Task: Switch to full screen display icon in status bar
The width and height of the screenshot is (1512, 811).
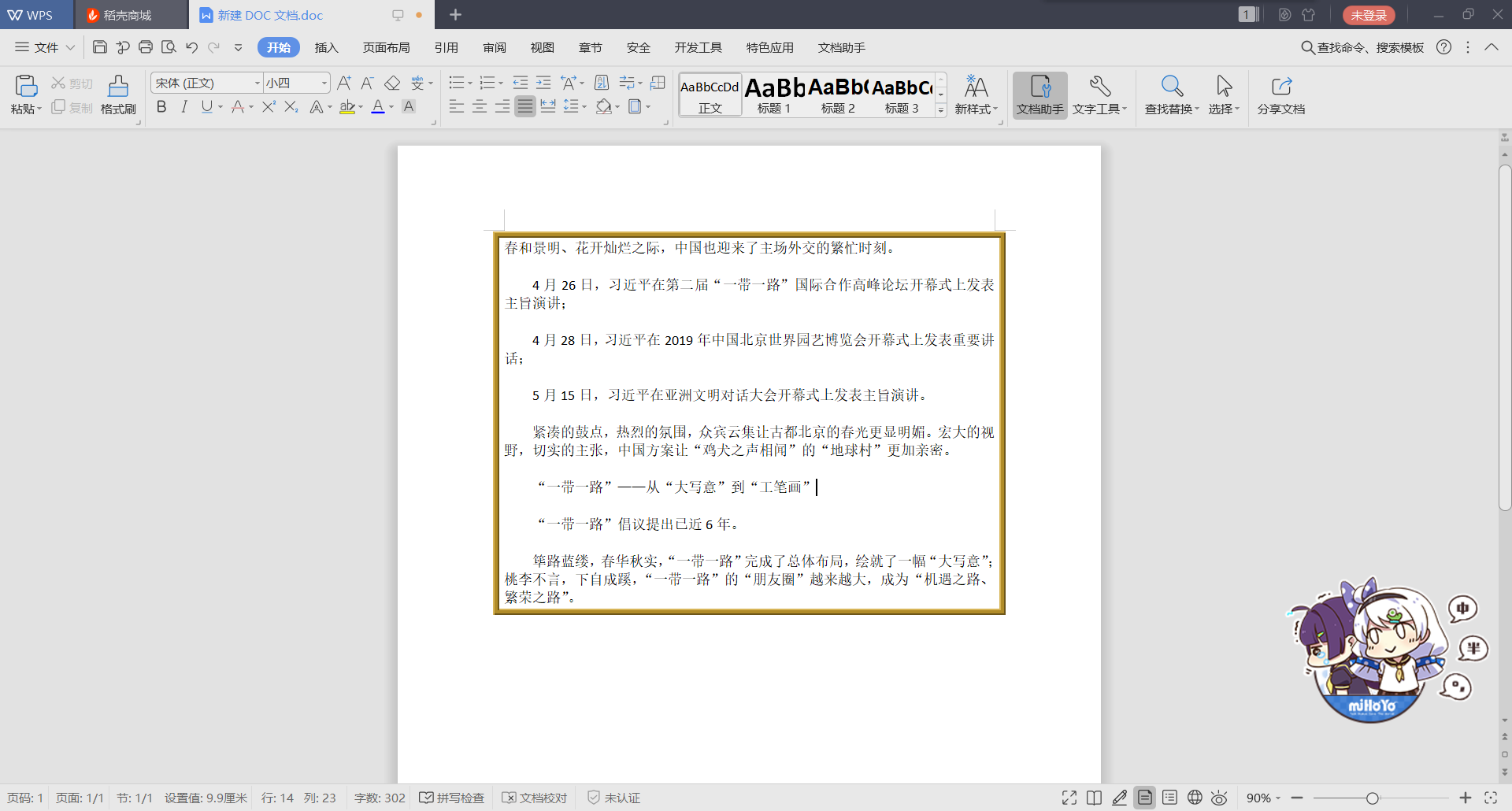Action: click(1069, 798)
